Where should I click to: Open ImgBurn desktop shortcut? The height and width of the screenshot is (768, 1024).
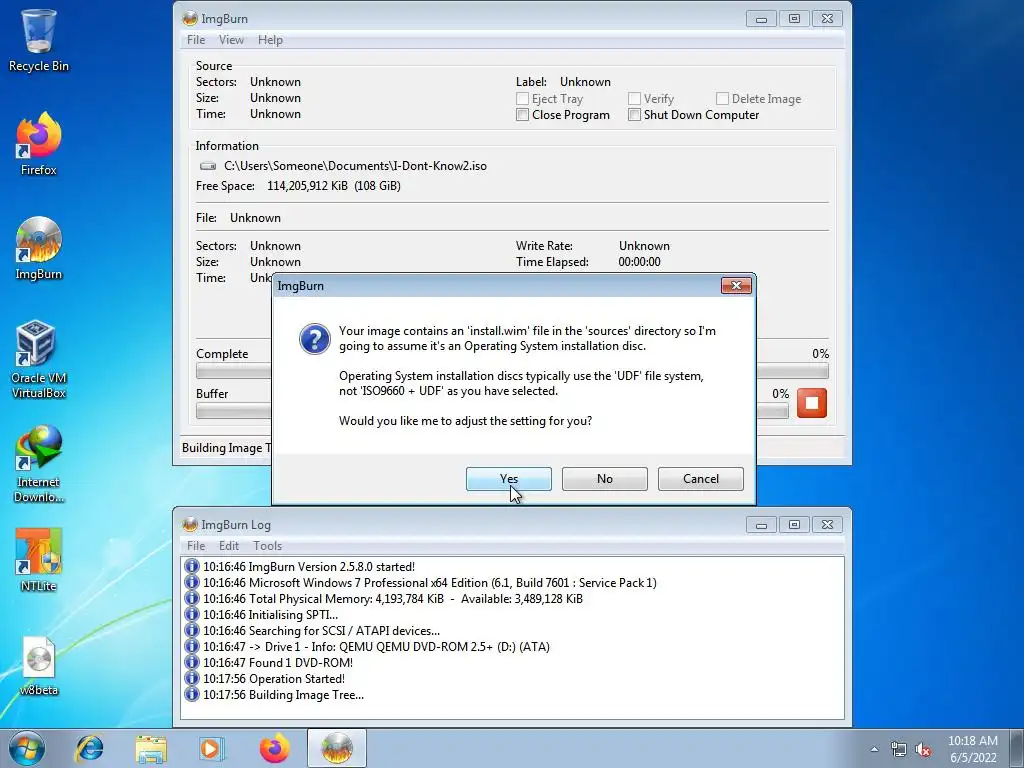tap(39, 248)
